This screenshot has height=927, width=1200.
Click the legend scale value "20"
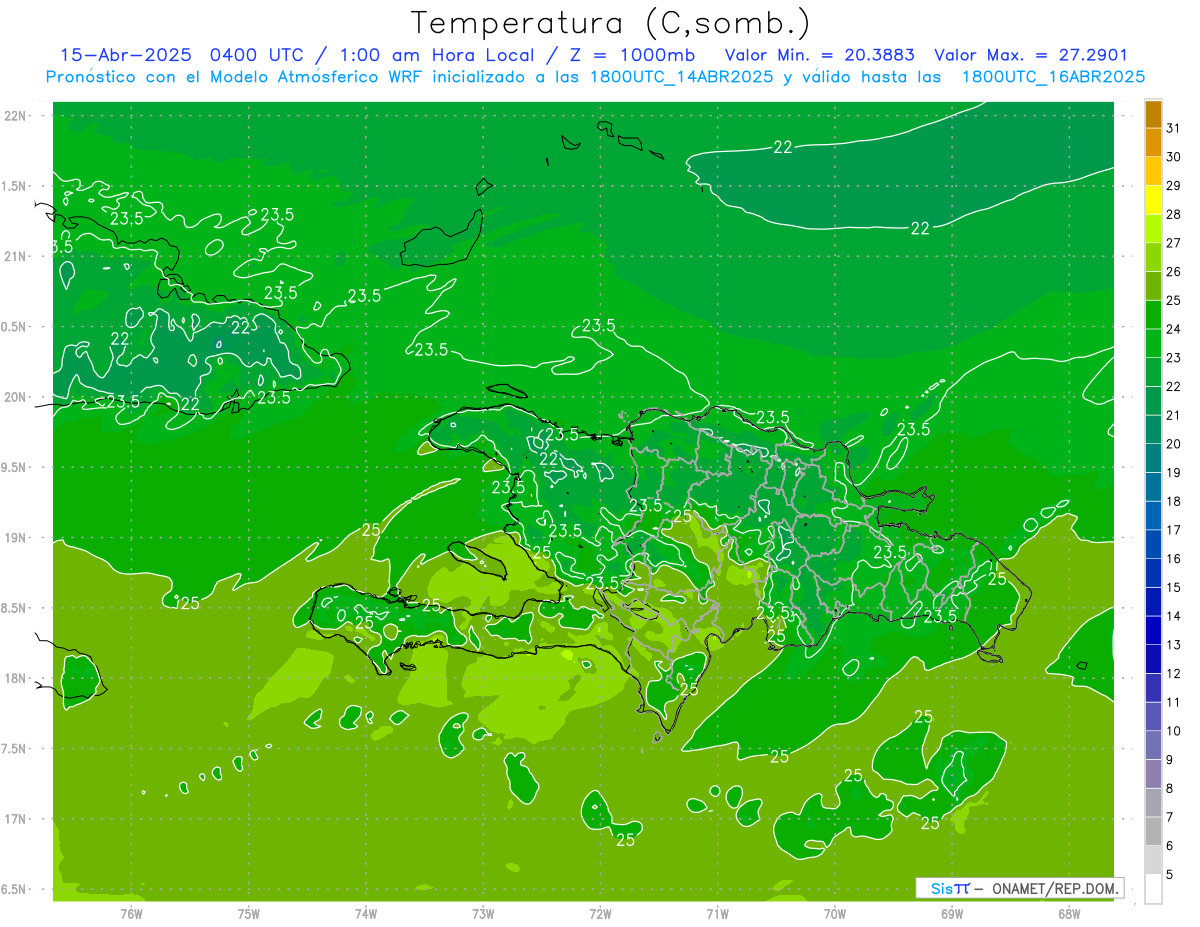(x=1174, y=444)
